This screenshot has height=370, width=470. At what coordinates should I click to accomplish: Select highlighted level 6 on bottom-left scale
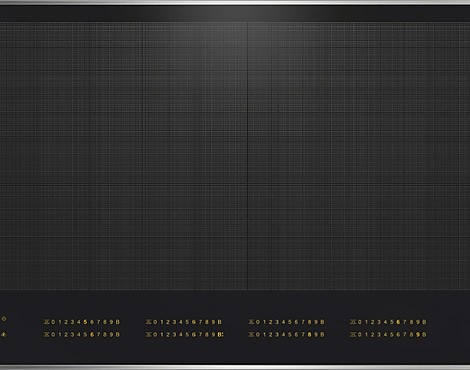[92, 334]
